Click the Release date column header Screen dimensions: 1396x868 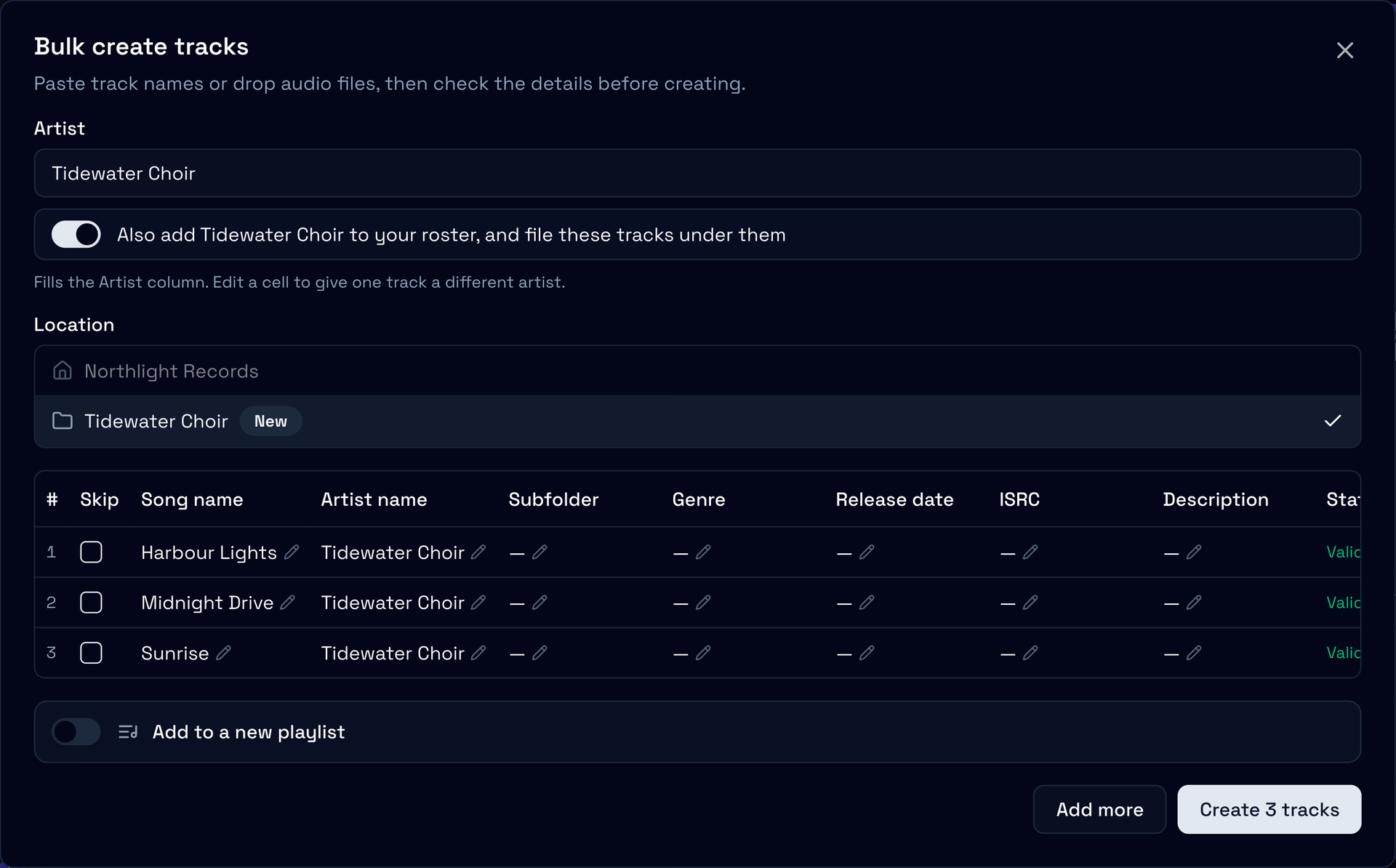(894, 499)
